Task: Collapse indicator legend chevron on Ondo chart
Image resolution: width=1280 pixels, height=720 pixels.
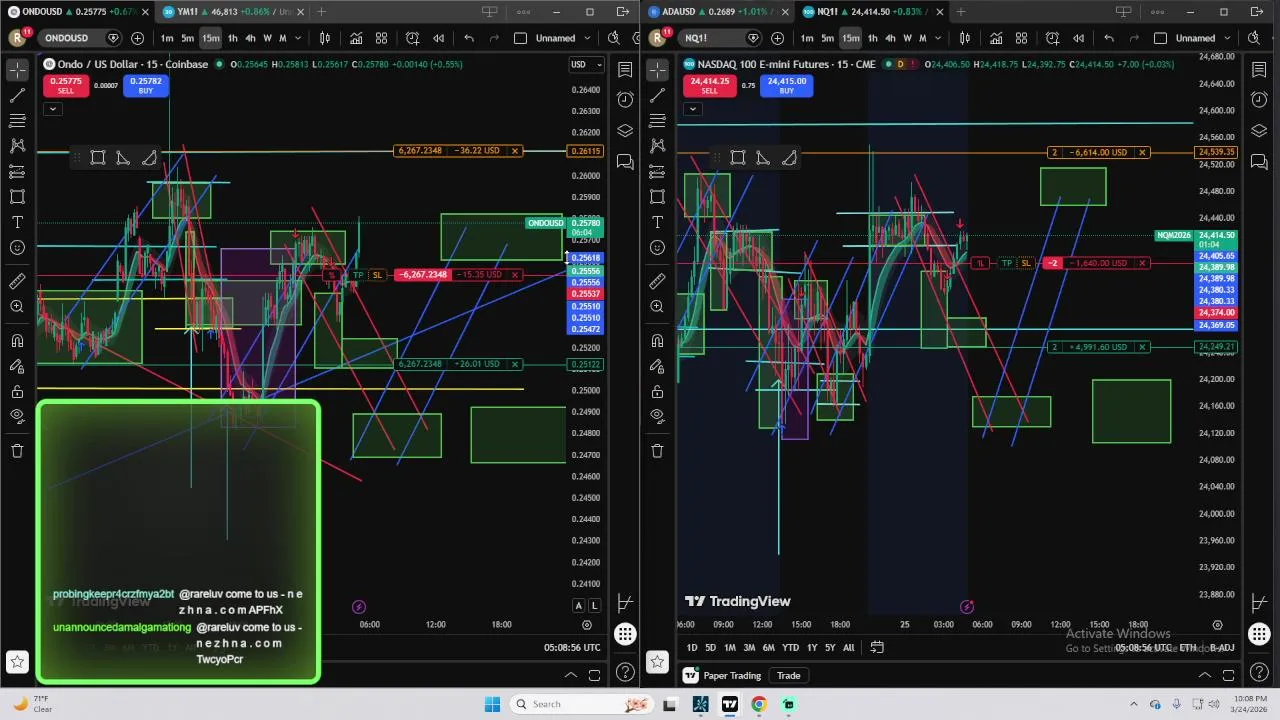Action: click(x=52, y=109)
